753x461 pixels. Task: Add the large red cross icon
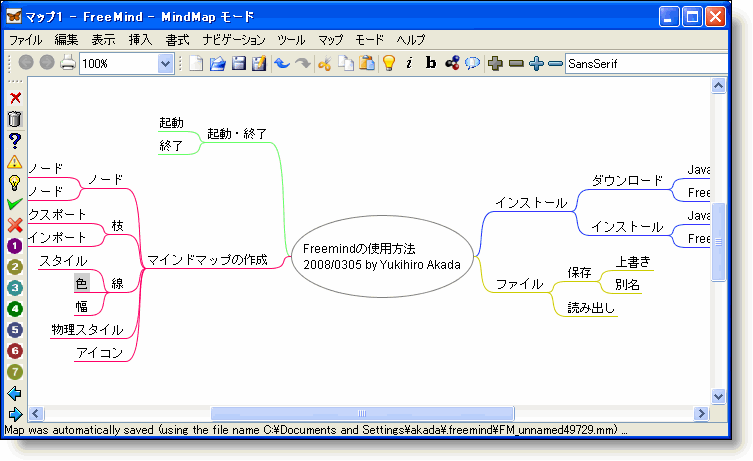[x=15, y=225]
